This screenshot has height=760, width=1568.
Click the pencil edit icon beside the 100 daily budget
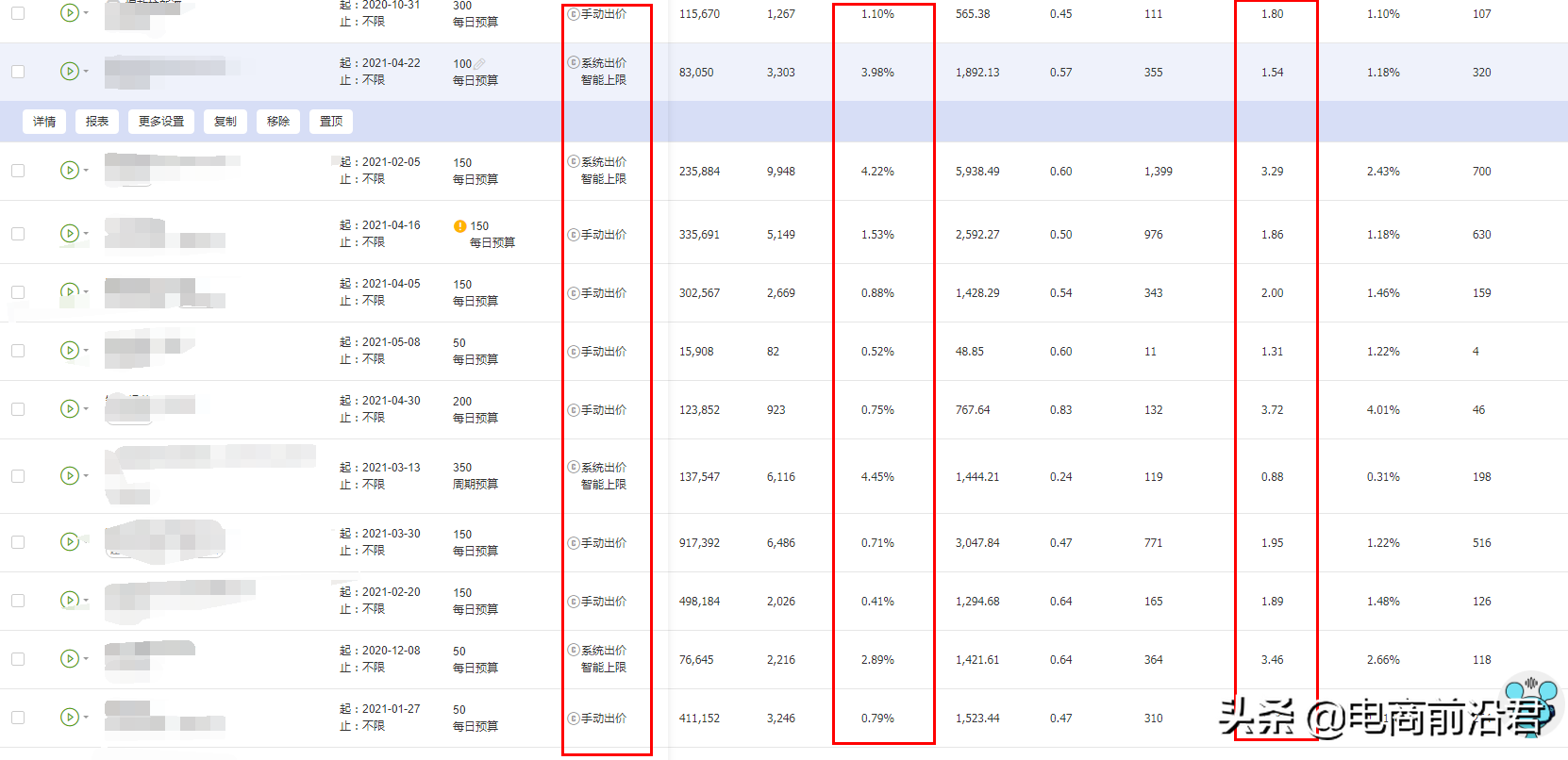480,63
